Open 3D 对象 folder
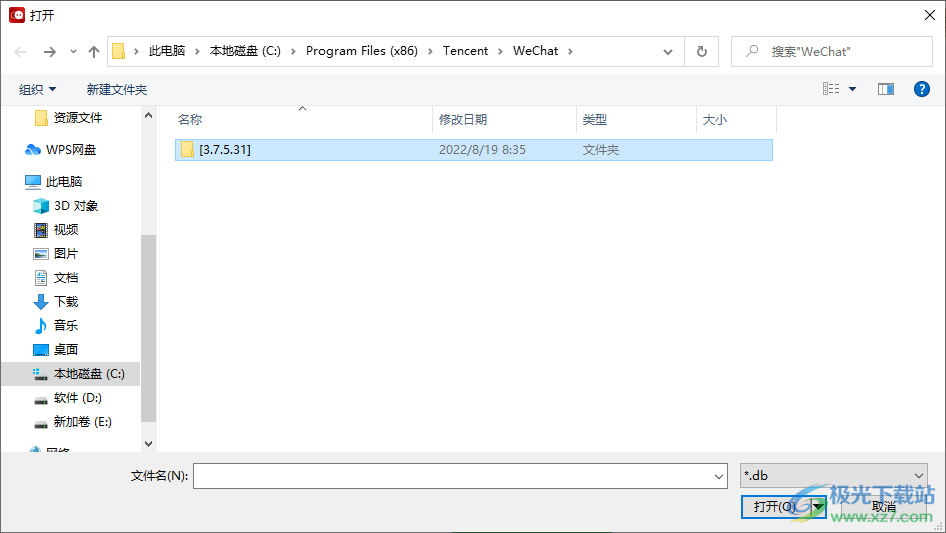946x533 pixels. (76, 206)
